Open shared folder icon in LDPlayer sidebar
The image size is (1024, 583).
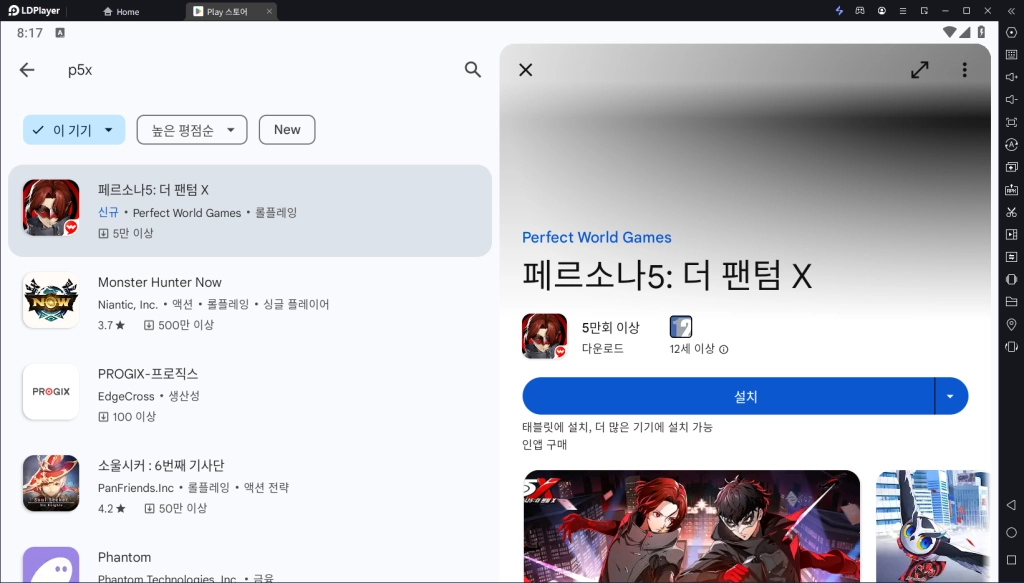coord(1011,302)
